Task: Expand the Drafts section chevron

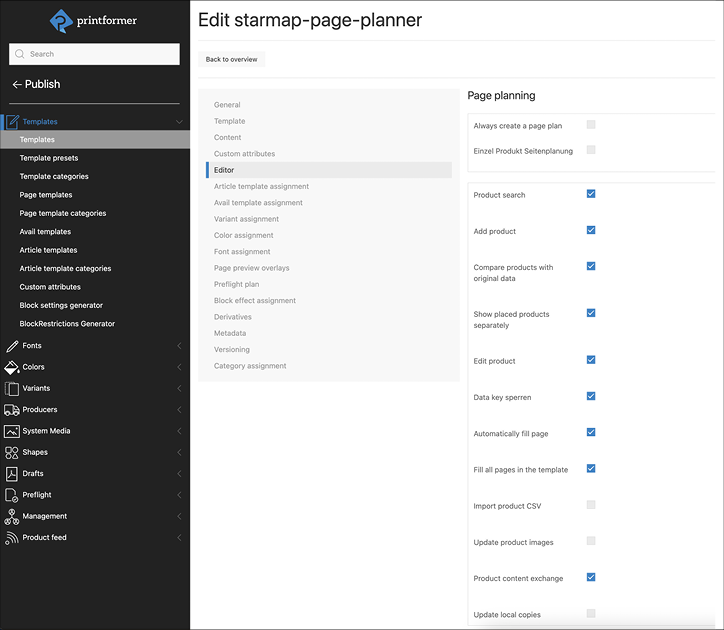Action: (179, 474)
